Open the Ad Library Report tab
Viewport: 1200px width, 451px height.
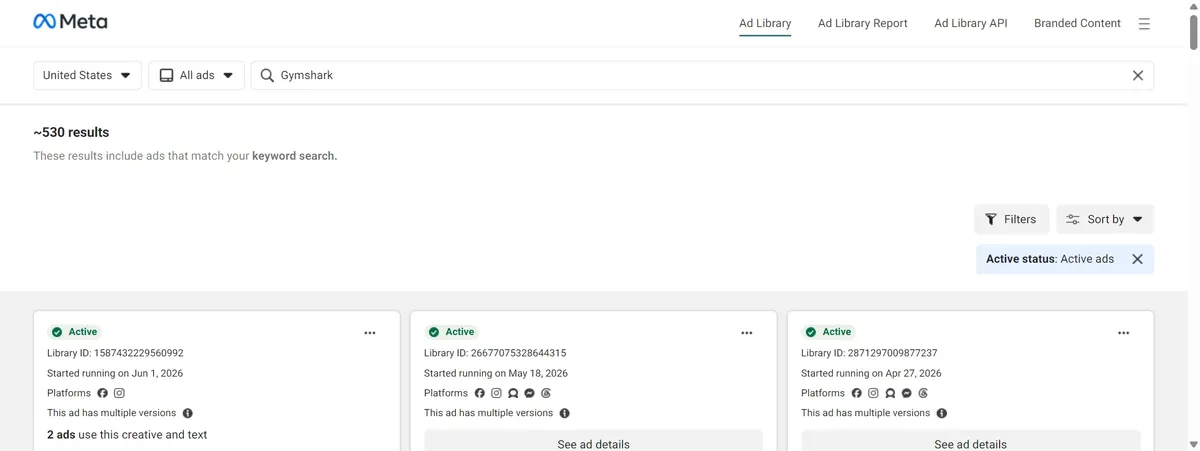click(x=863, y=23)
